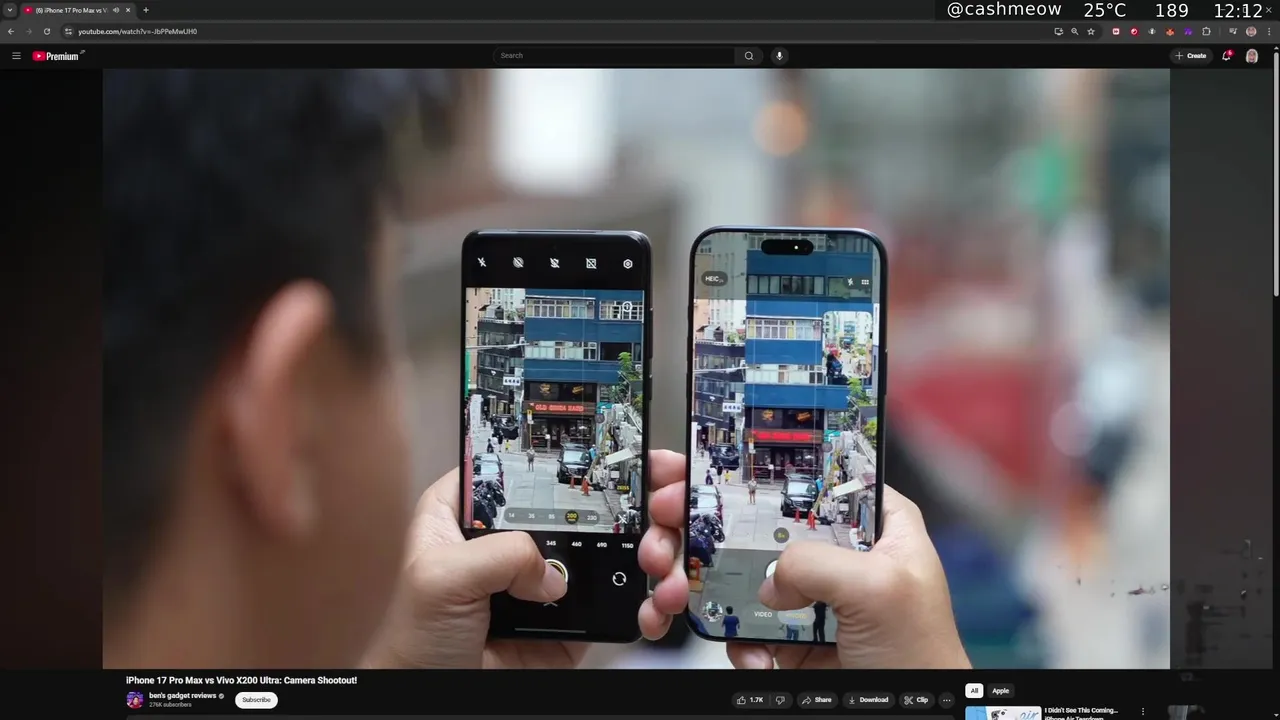Click the Create button
The image size is (1280, 720).
point(1190,56)
